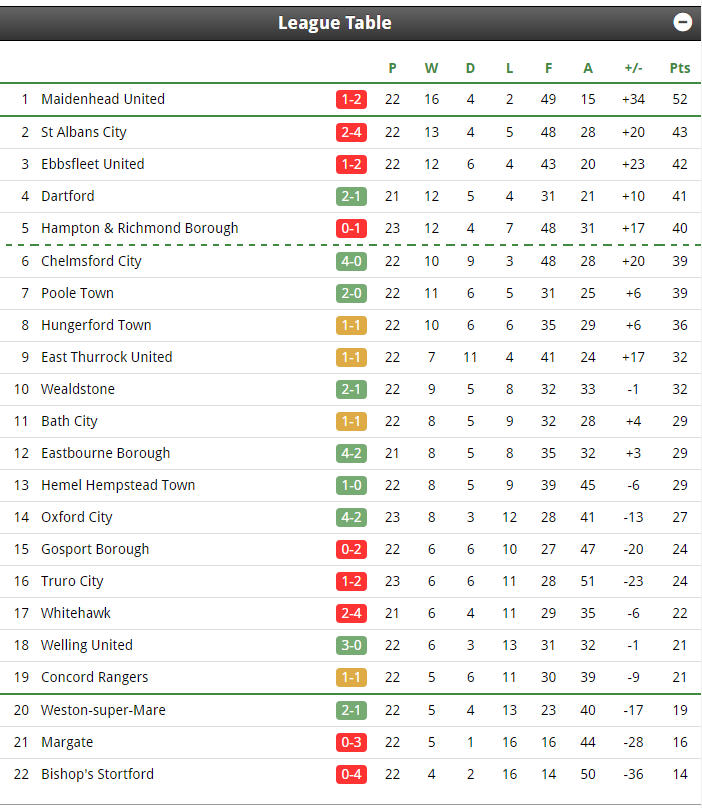
Task: Select the League Table title bar
Action: point(350,23)
